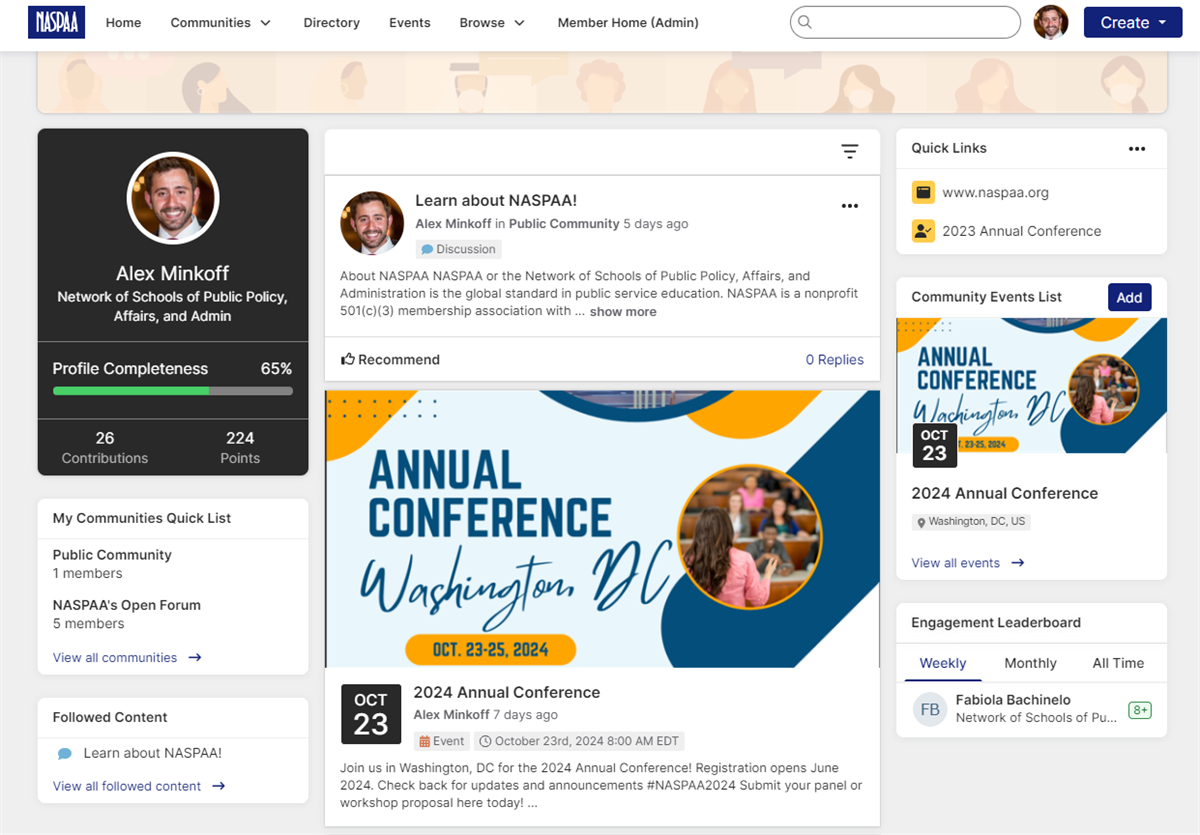1200x835 pixels.
Task: Click the View all communities arrow
Action: click(x=195, y=657)
